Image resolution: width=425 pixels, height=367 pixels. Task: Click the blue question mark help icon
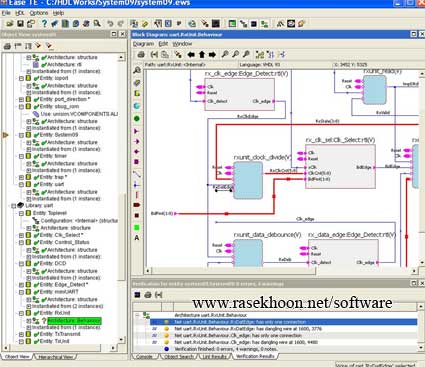point(44,24)
